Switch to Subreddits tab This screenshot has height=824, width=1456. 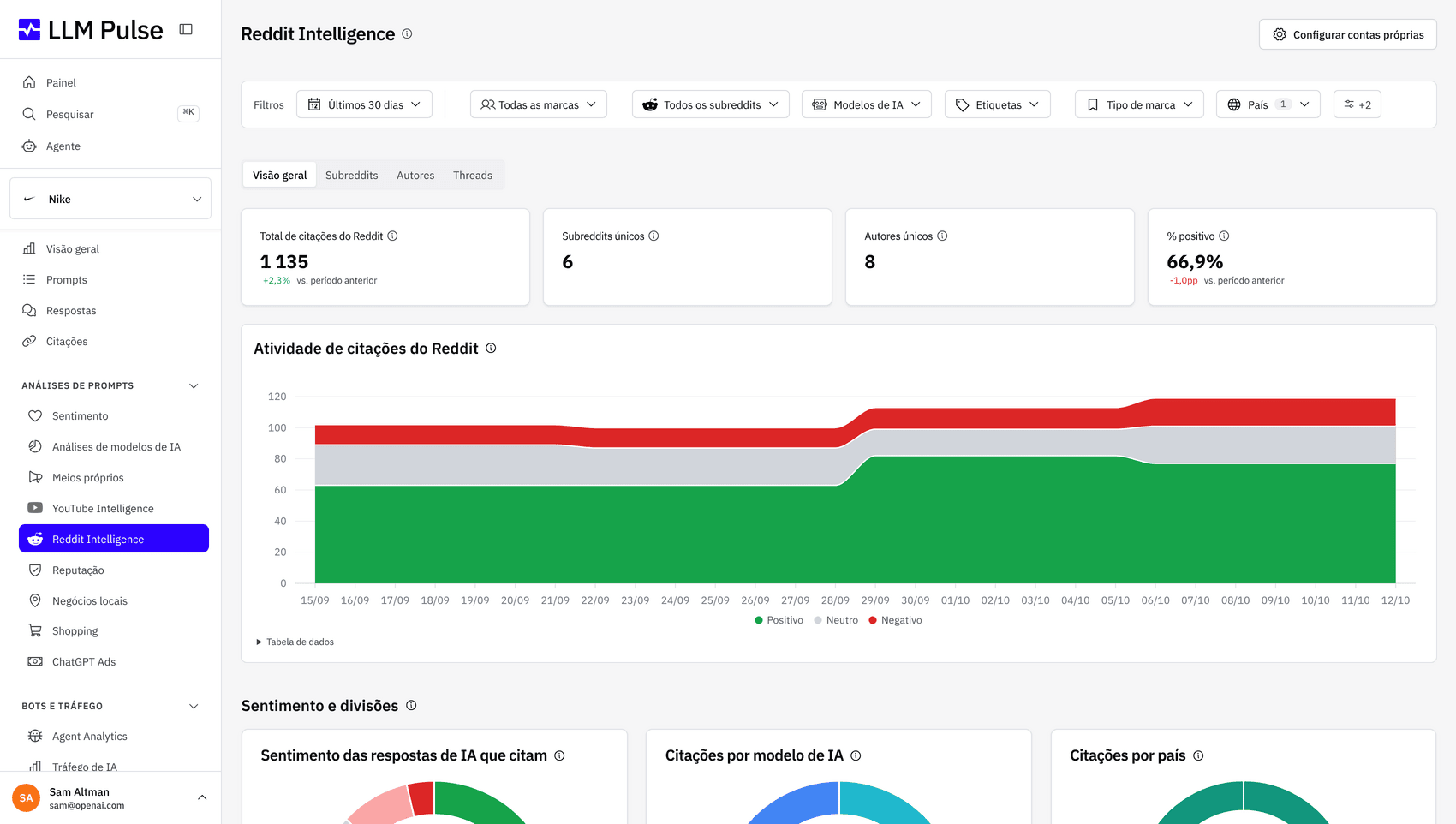tap(351, 175)
